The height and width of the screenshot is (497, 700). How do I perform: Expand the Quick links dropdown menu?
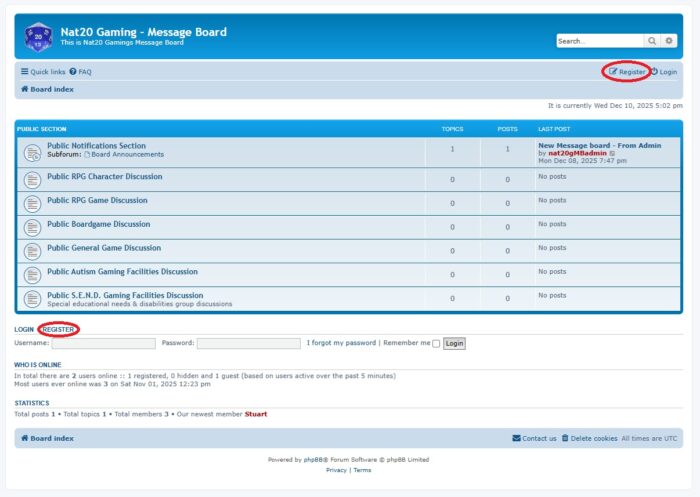42,72
